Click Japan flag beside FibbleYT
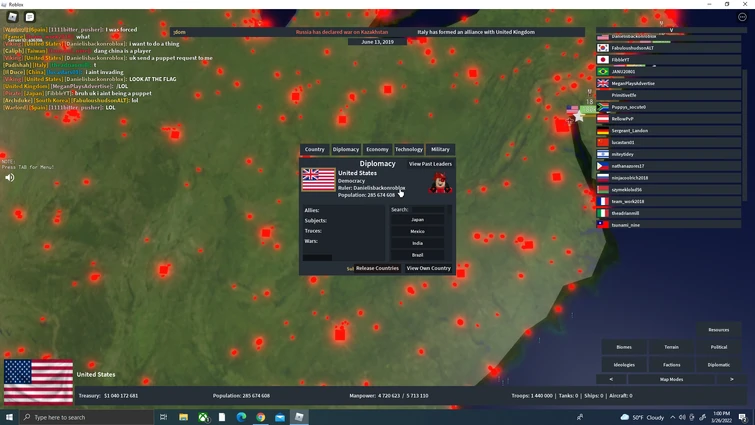The height and width of the screenshot is (425, 755). 603,60
